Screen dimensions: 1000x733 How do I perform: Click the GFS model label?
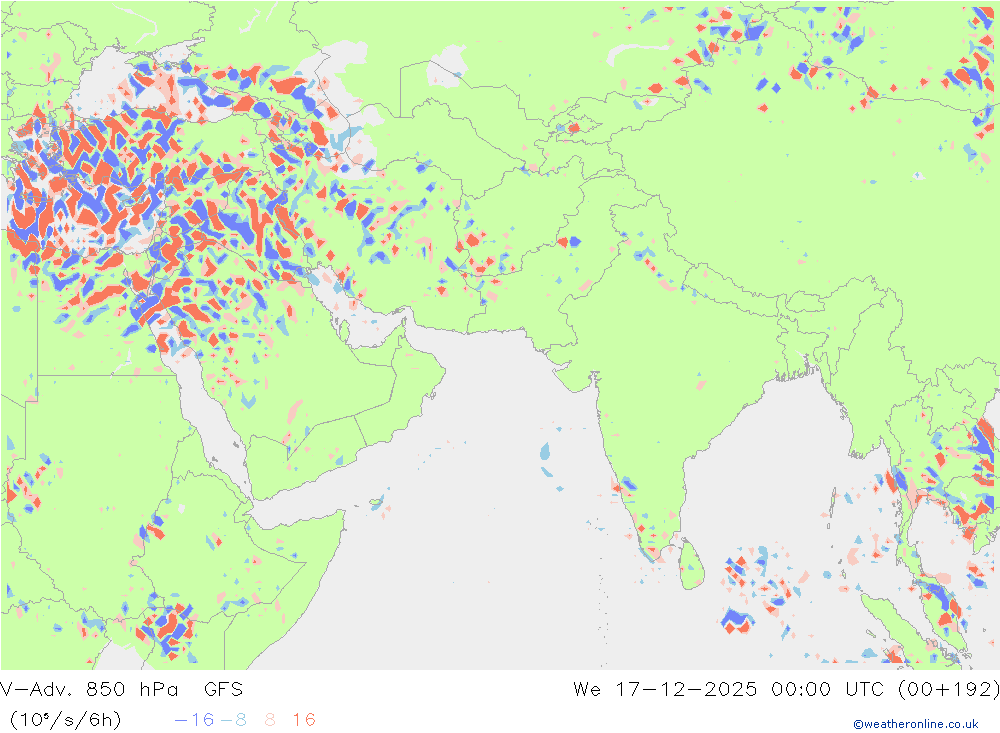click(223, 690)
